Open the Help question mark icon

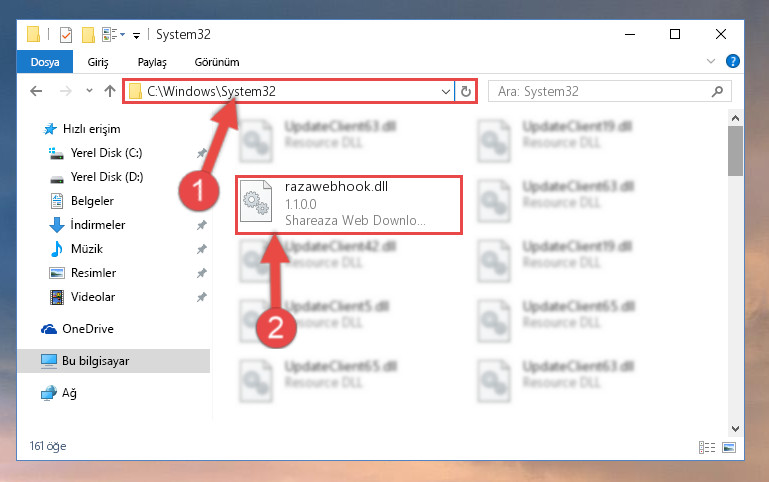733,61
